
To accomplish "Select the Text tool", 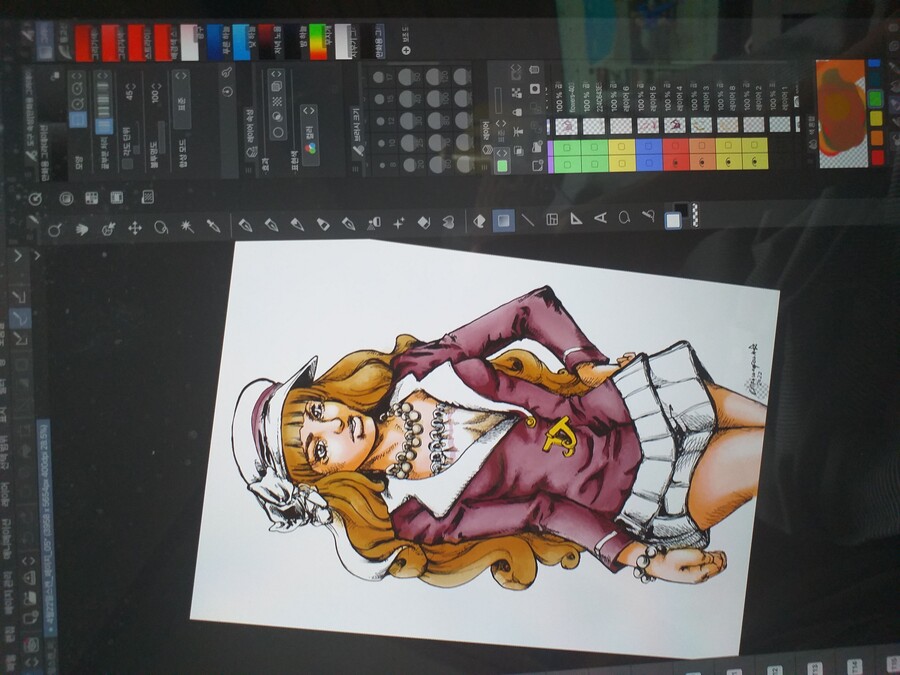I will [600, 218].
